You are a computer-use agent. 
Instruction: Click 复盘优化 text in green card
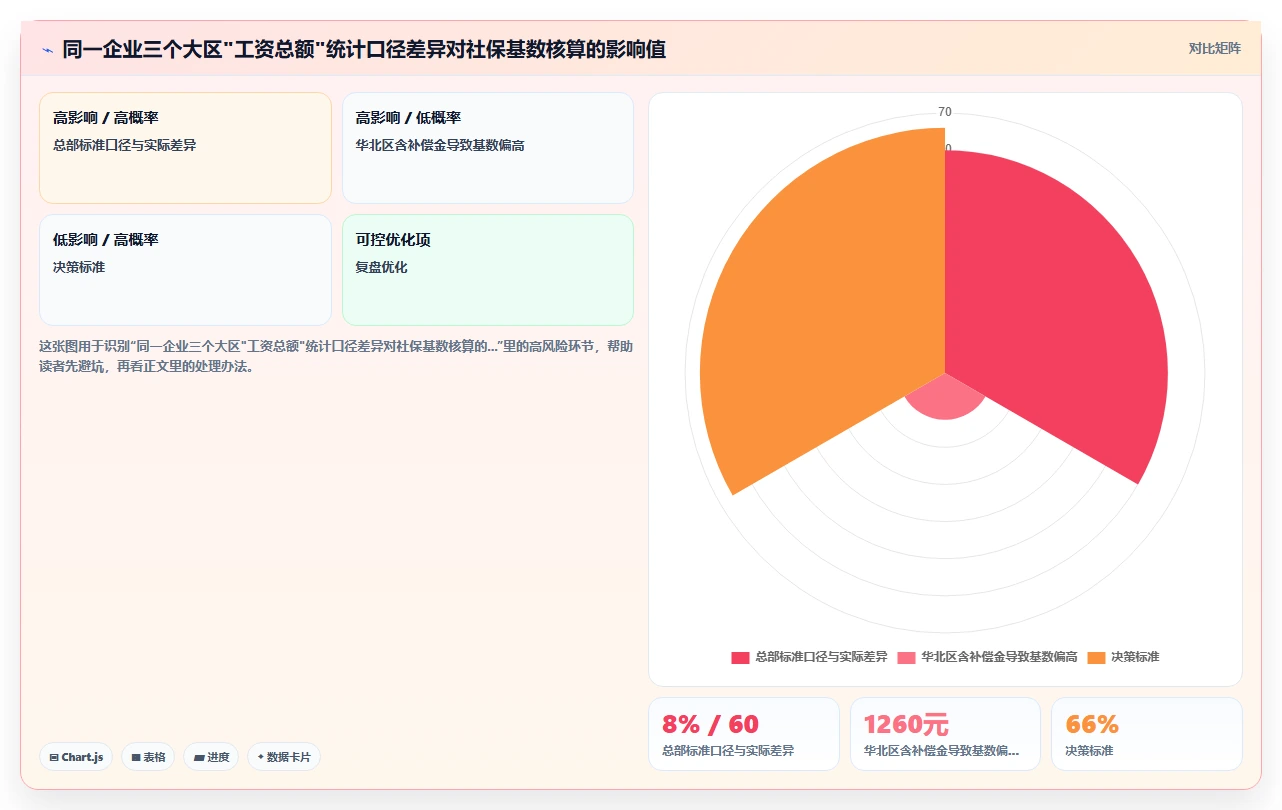[x=382, y=268]
